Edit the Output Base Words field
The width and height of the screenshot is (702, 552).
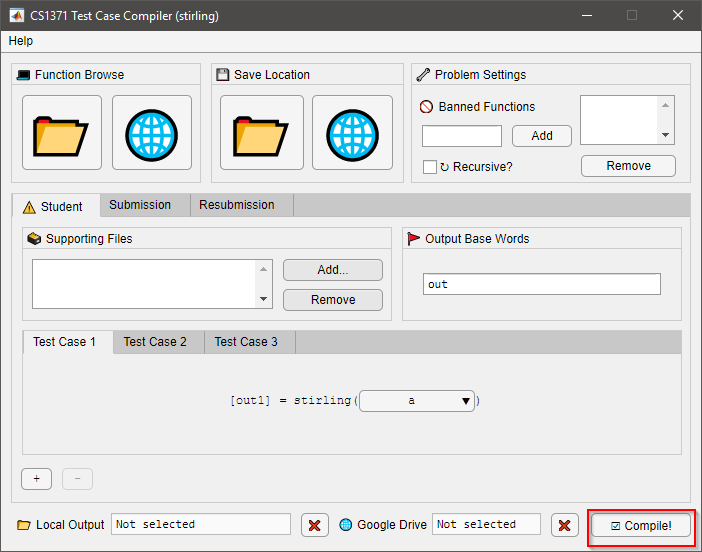click(x=542, y=284)
